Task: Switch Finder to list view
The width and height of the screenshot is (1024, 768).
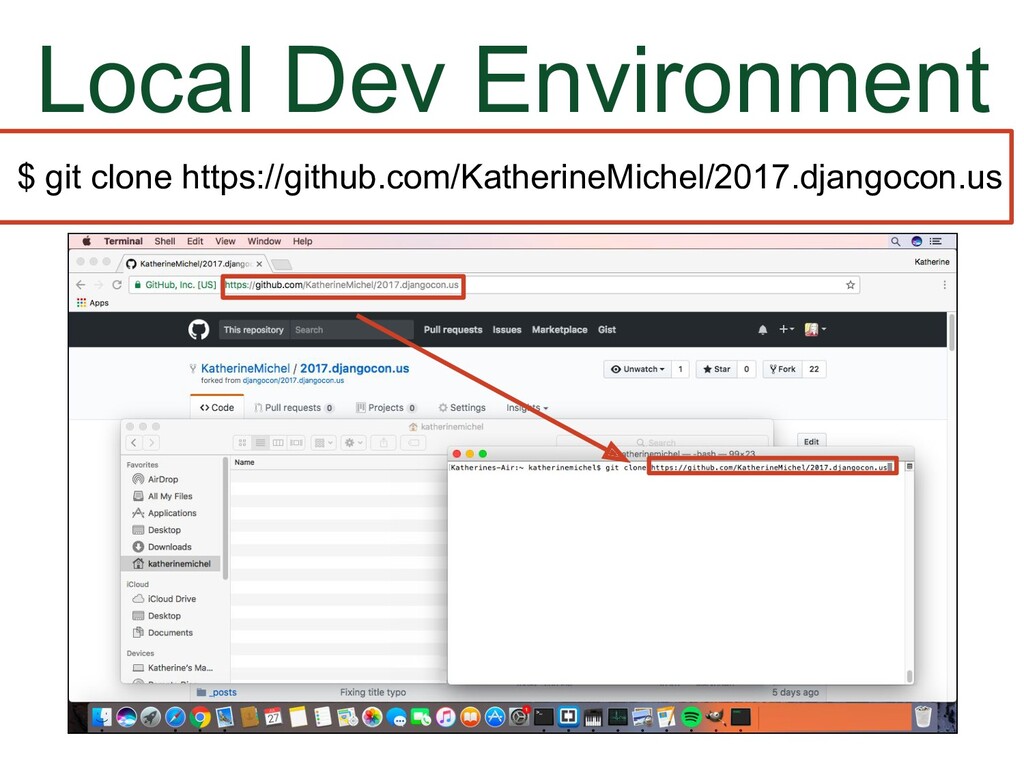Action: pos(260,442)
